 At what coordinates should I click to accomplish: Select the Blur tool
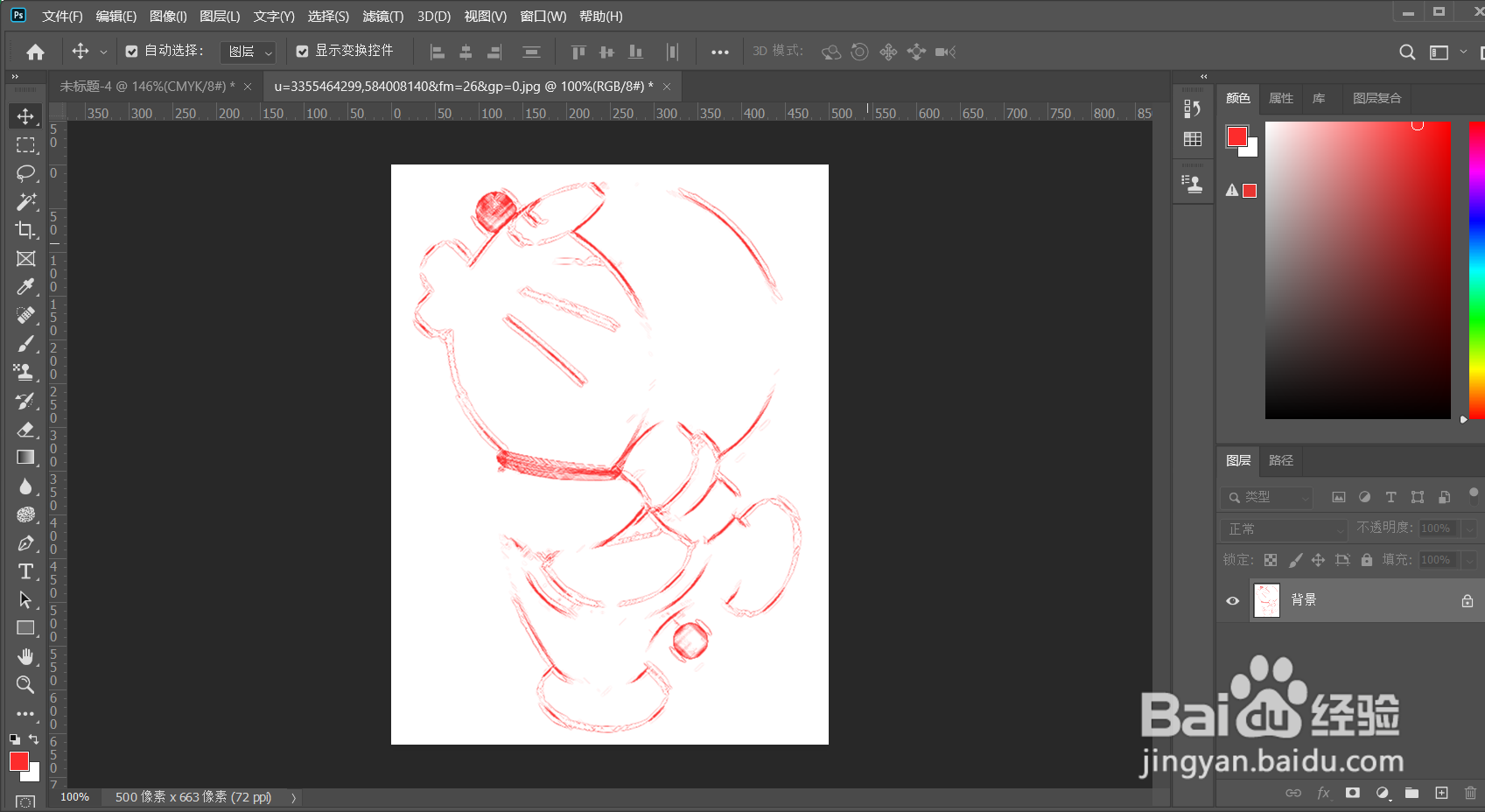click(25, 486)
